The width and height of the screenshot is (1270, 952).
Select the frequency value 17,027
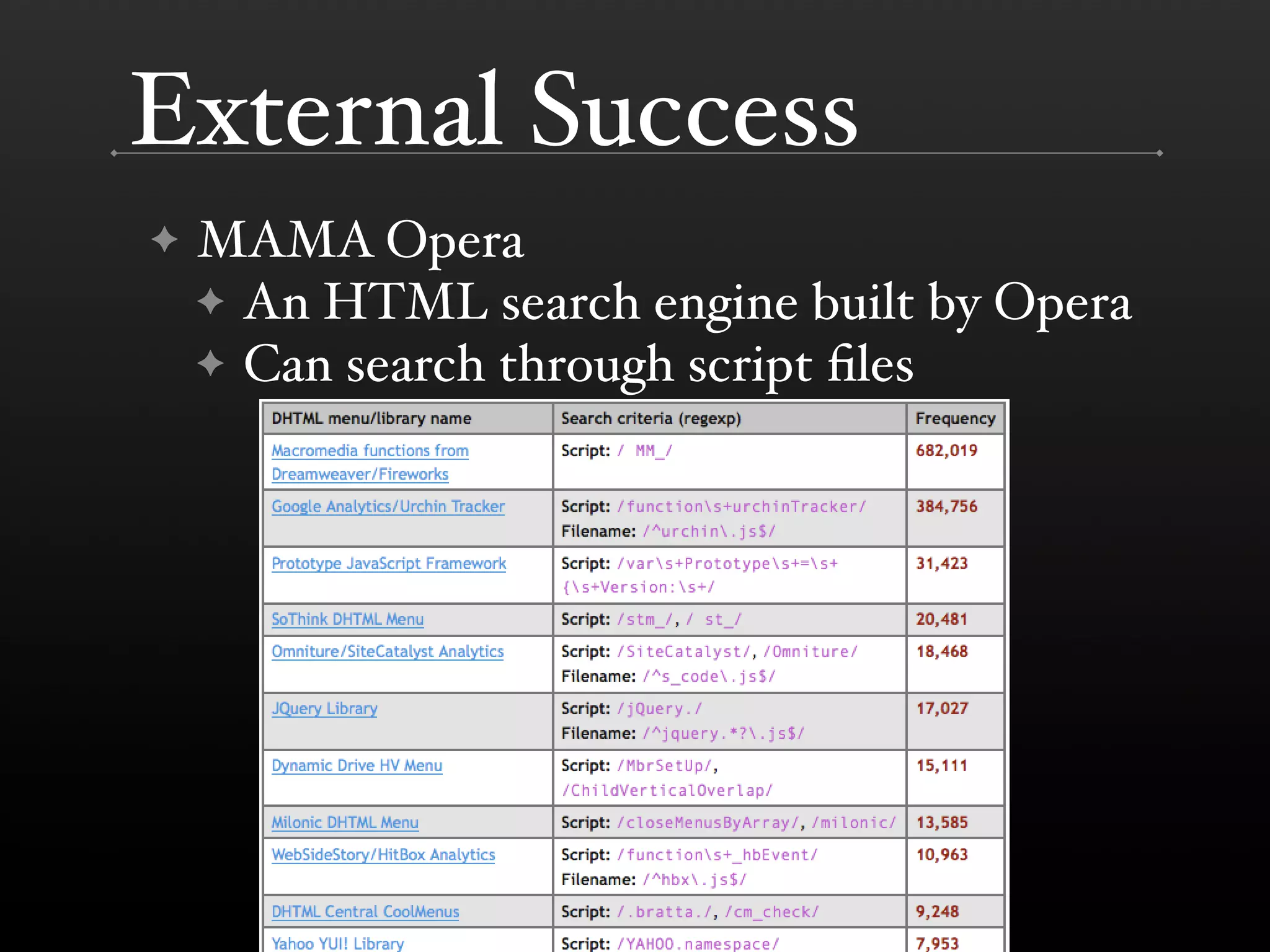tap(942, 708)
